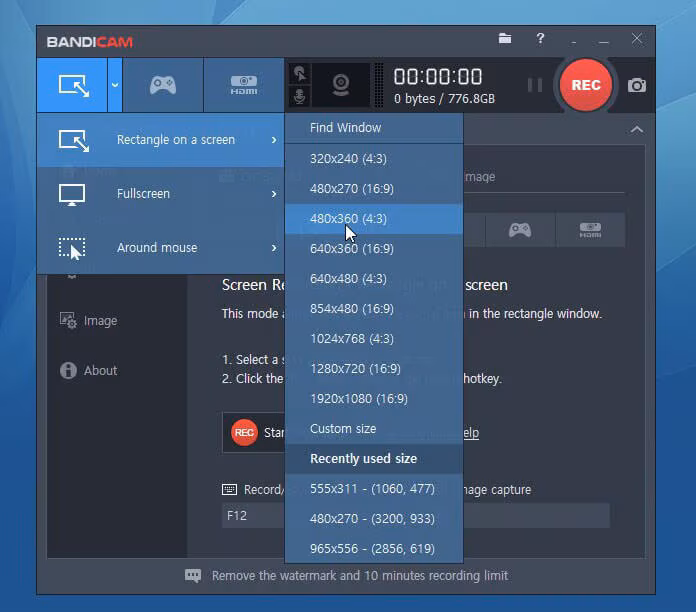696x612 pixels.
Task: Select 480x270 (16:9) size
Action: (x=374, y=189)
